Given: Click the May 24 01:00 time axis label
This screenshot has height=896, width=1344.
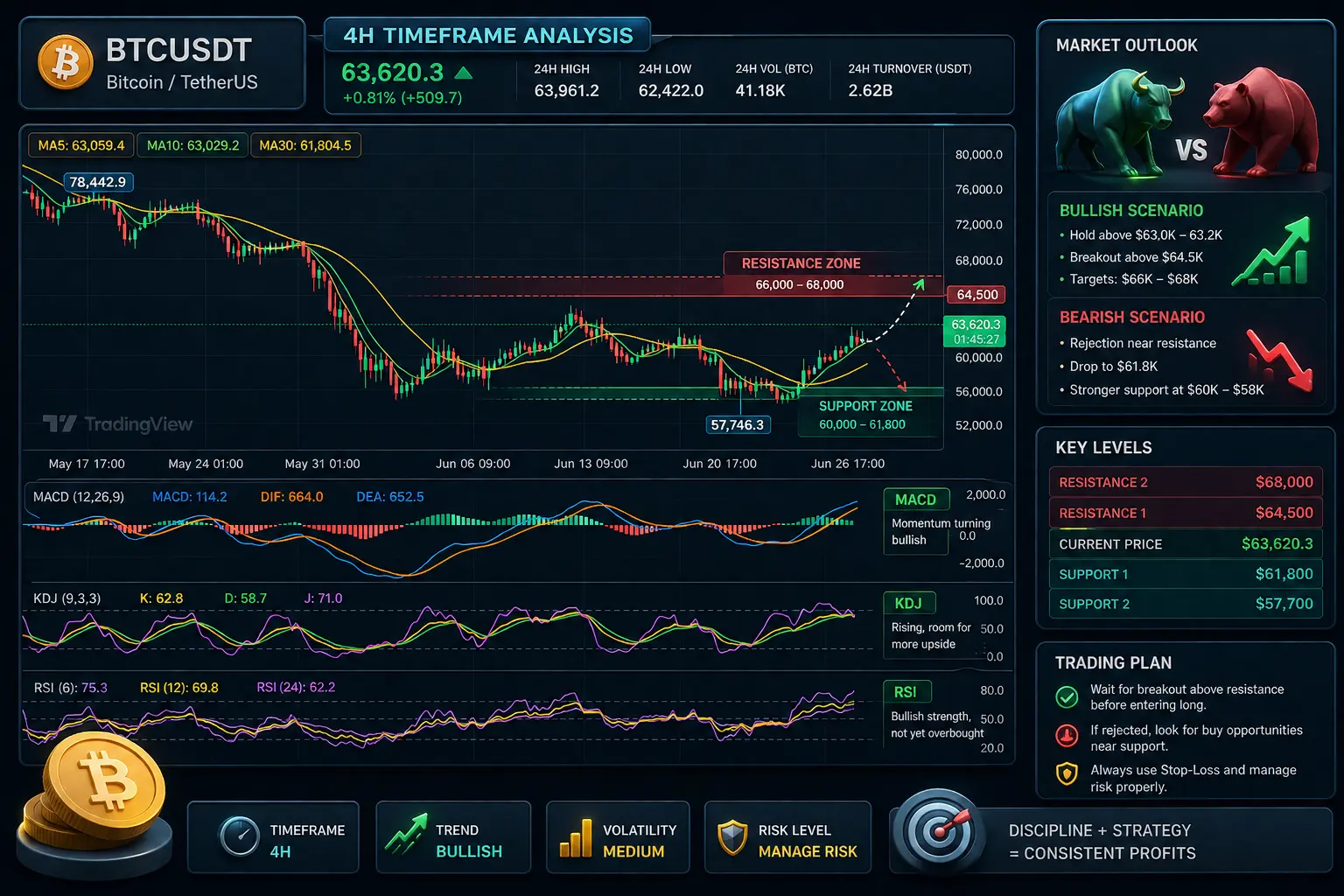Looking at the screenshot, I should click(206, 464).
